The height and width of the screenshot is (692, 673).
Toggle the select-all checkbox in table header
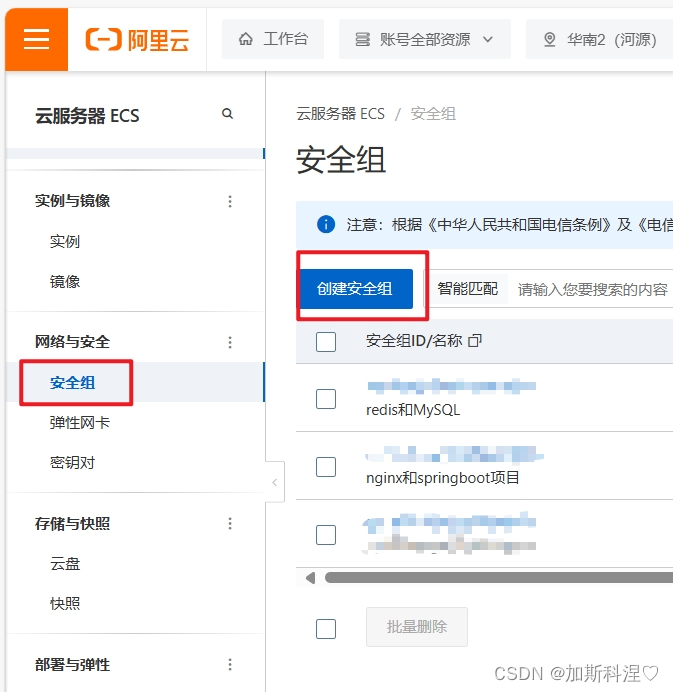tap(326, 342)
